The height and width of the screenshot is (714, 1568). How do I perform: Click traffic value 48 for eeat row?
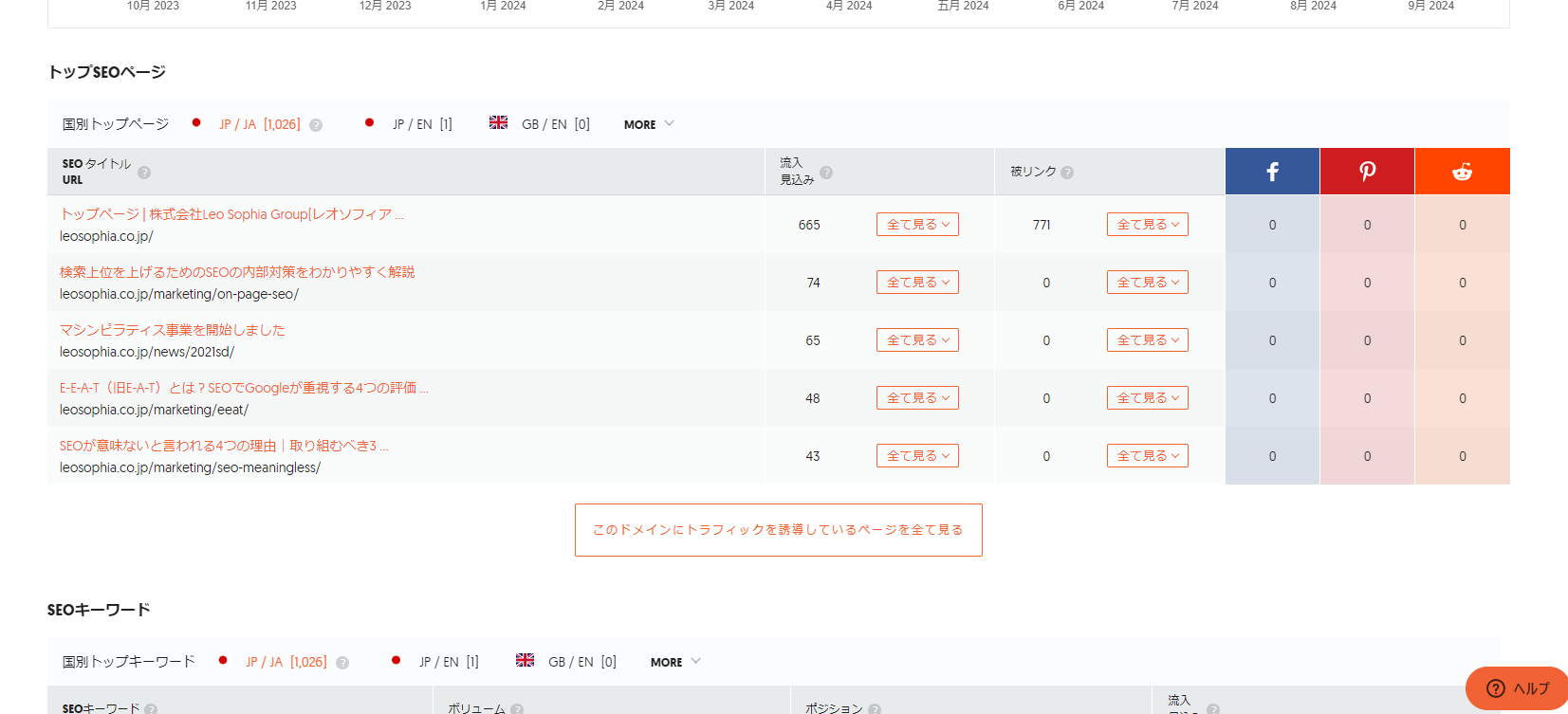(x=813, y=398)
